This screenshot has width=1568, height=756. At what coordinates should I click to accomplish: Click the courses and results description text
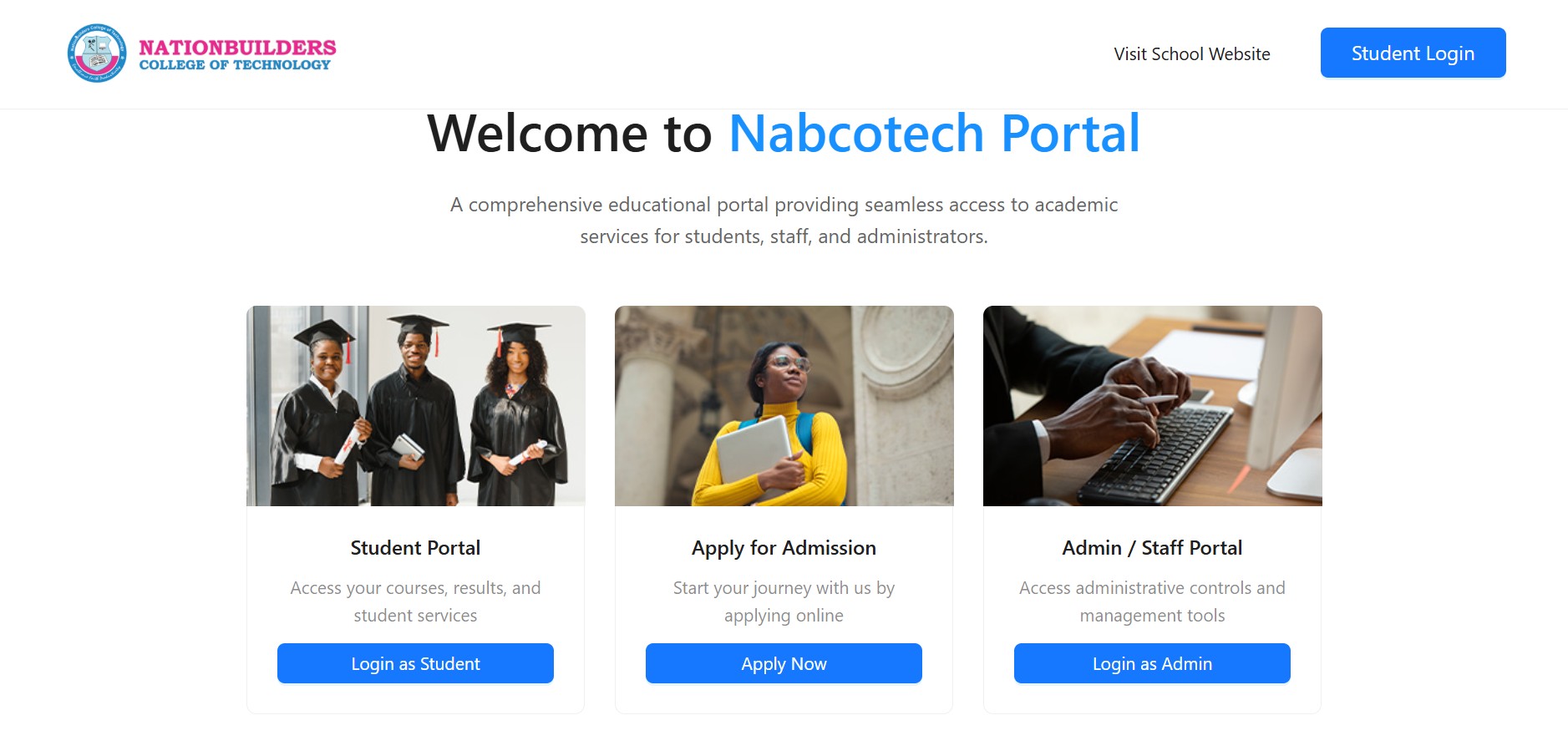pyautogui.click(x=415, y=601)
